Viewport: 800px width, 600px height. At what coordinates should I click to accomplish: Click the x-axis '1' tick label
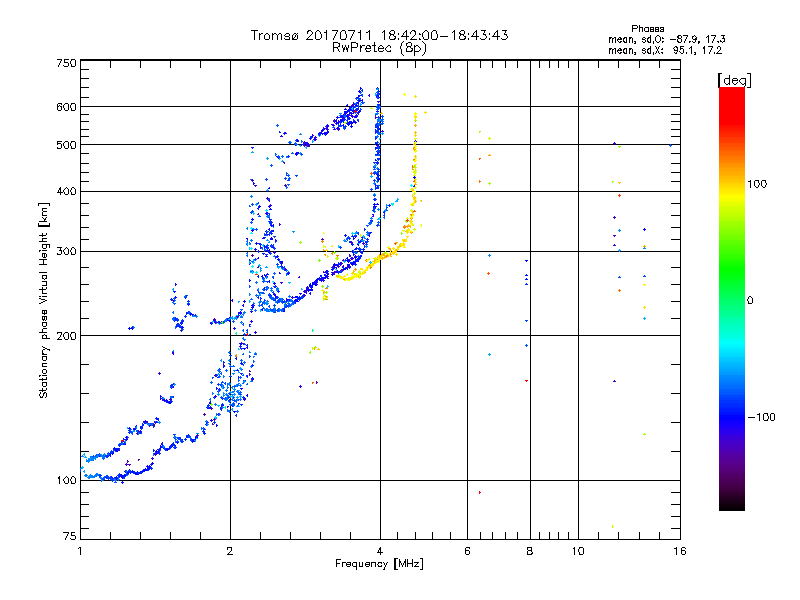pyautogui.click(x=80, y=551)
